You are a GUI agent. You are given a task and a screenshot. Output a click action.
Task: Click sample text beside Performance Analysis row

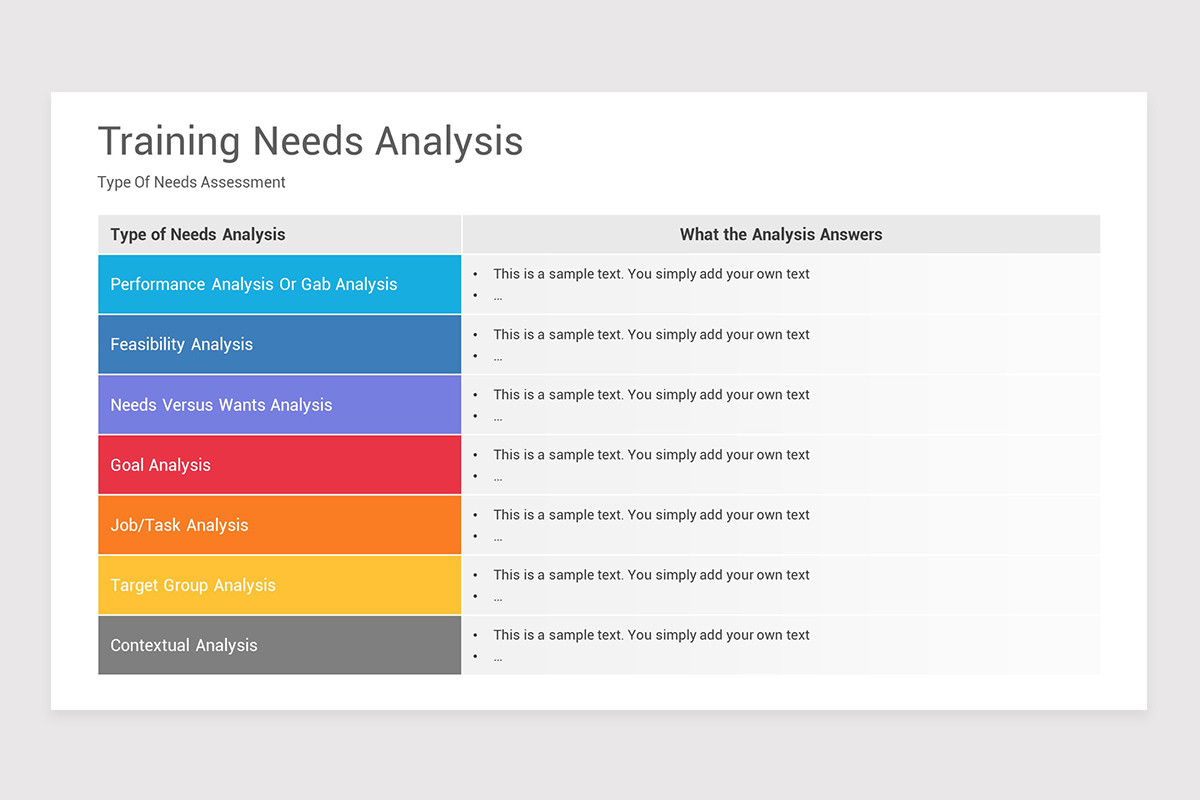(x=651, y=274)
